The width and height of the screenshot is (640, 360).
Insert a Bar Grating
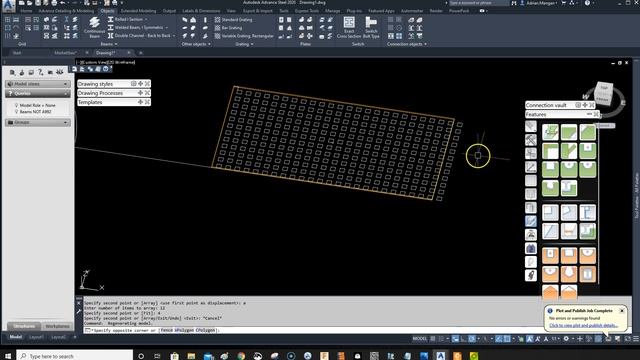pos(229,28)
